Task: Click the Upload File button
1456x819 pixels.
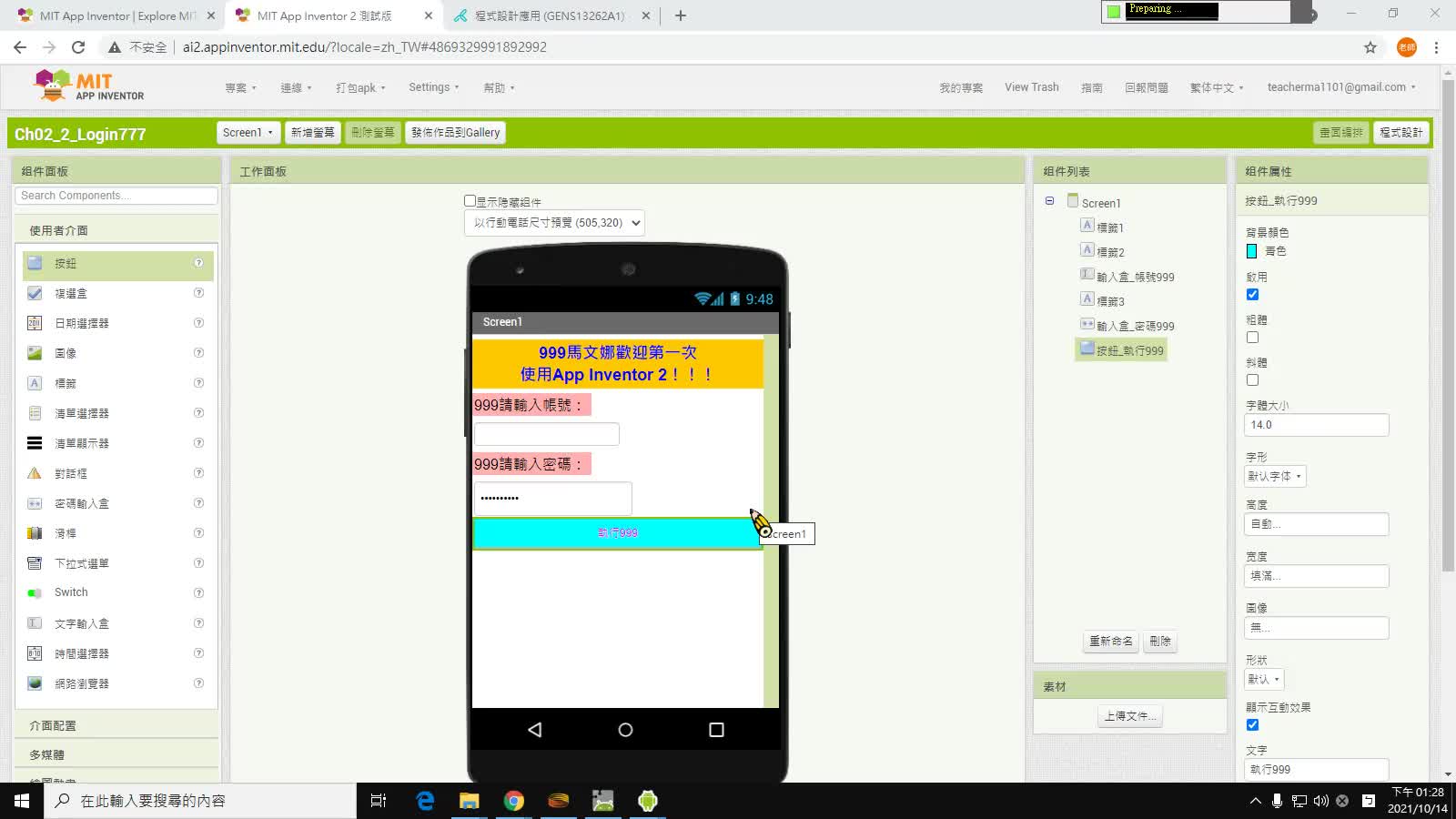Action: coord(1129,716)
